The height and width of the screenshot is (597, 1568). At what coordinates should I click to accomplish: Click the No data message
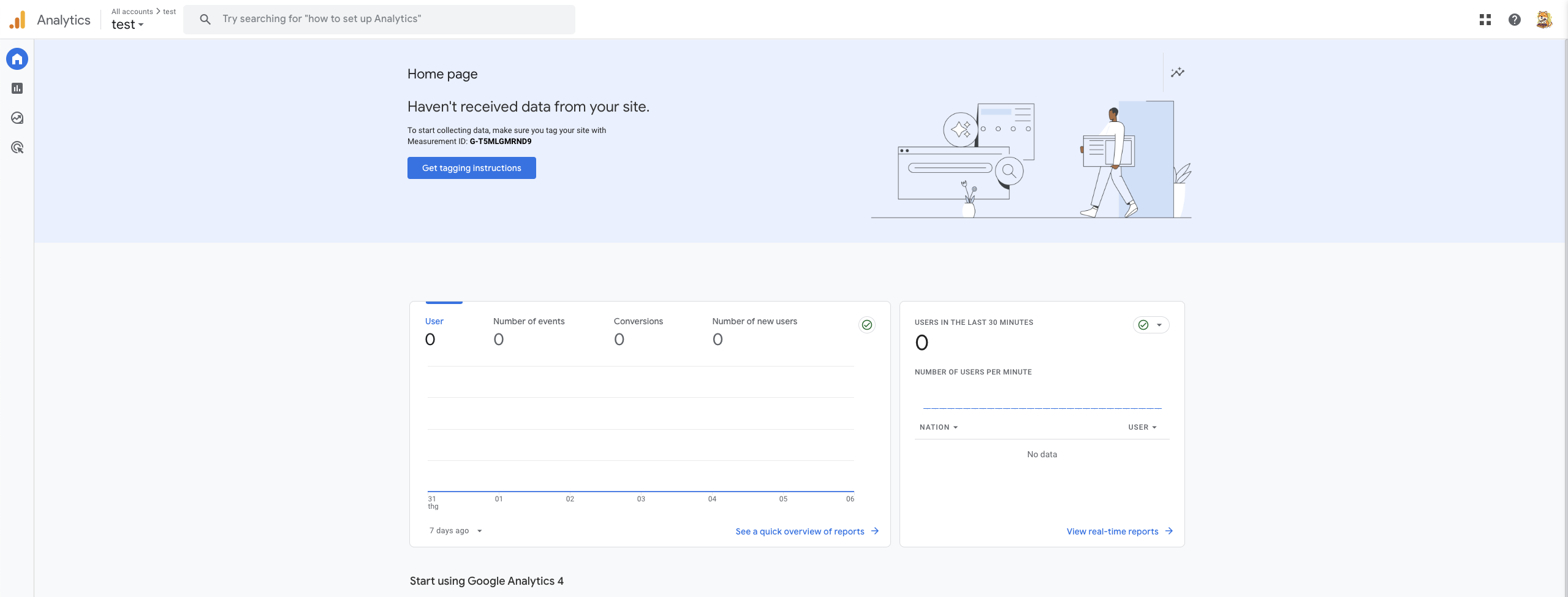(1042, 454)
